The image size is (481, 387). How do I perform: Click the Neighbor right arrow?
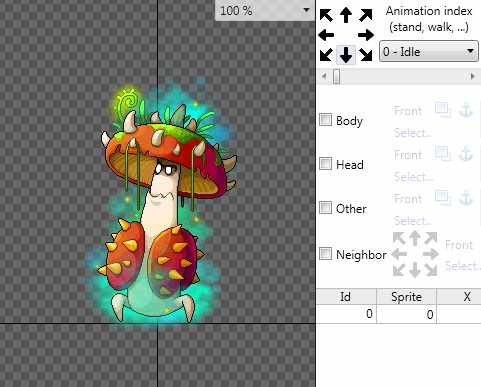[x=431, y=254]
